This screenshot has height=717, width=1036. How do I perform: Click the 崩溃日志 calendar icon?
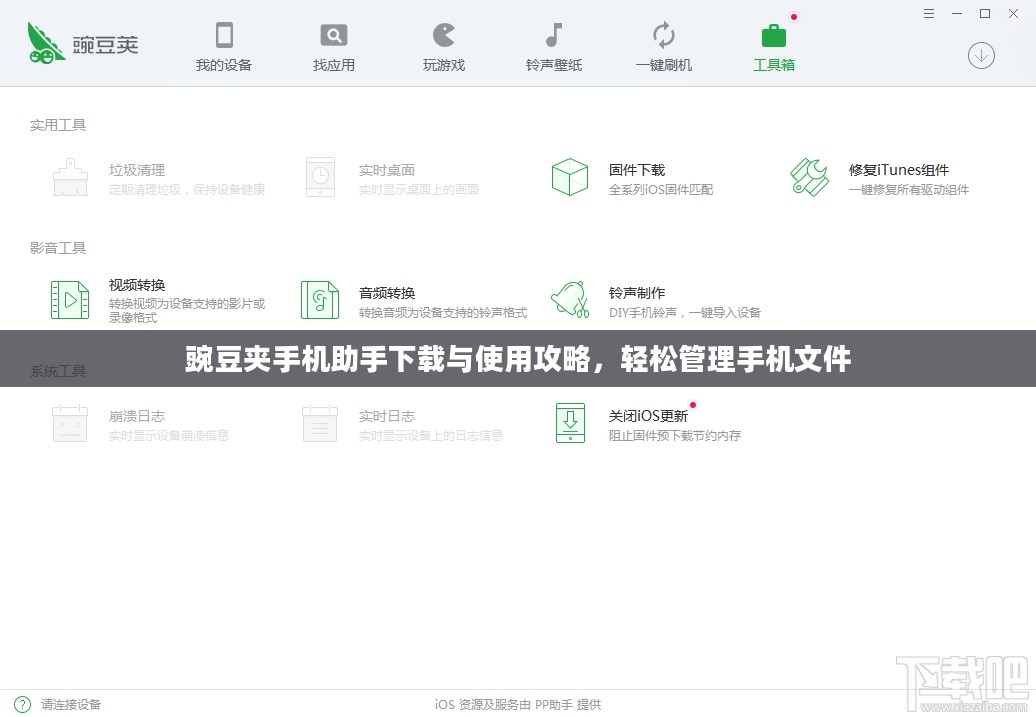[x=70, y=423]
